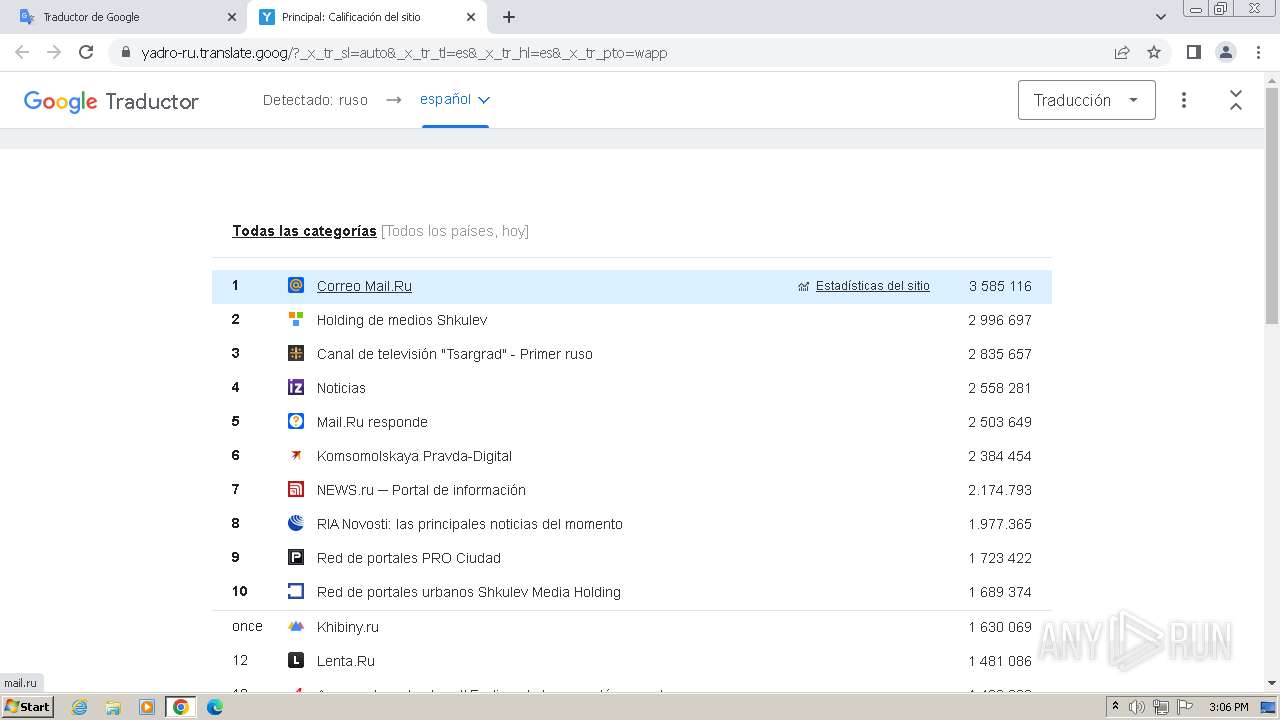Click the Holding de medios Shkulev logo icon
The height and width of the screenshot is (720, 1280).
pyautogui.click(x=296, y=319)
